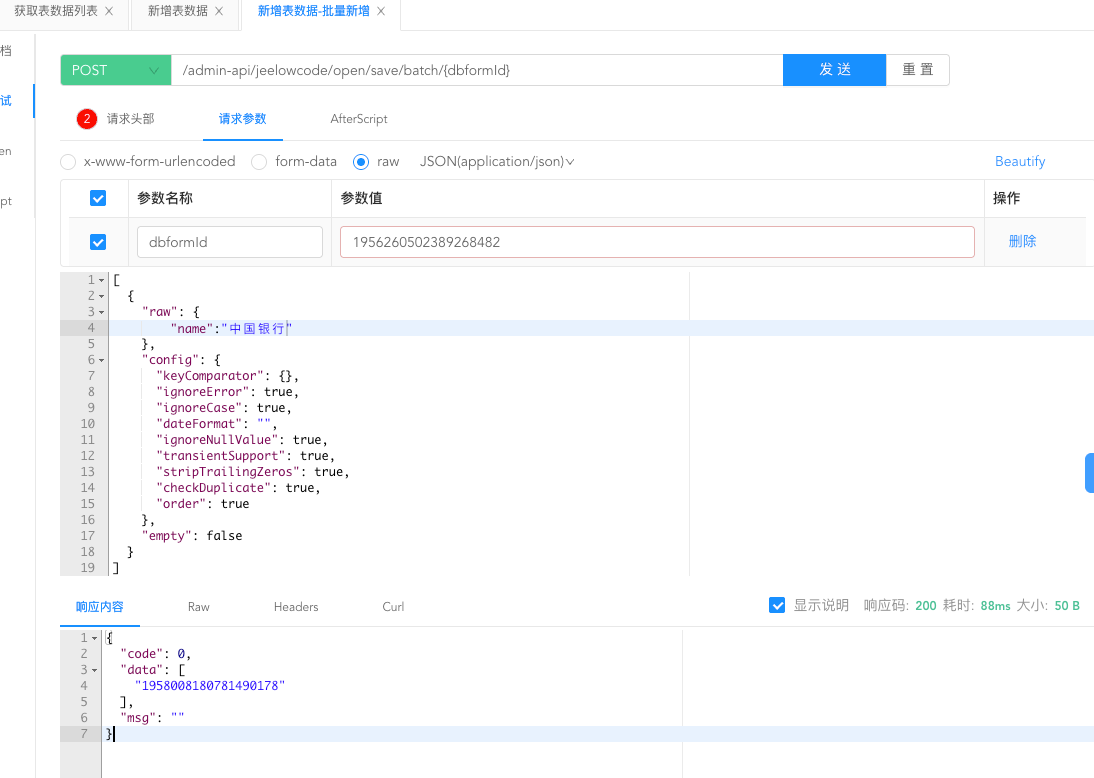The height and width of the screenshot is (778, 1094).
Task: Collapse request JSON fold arrow at line 1
Action: 102,280
